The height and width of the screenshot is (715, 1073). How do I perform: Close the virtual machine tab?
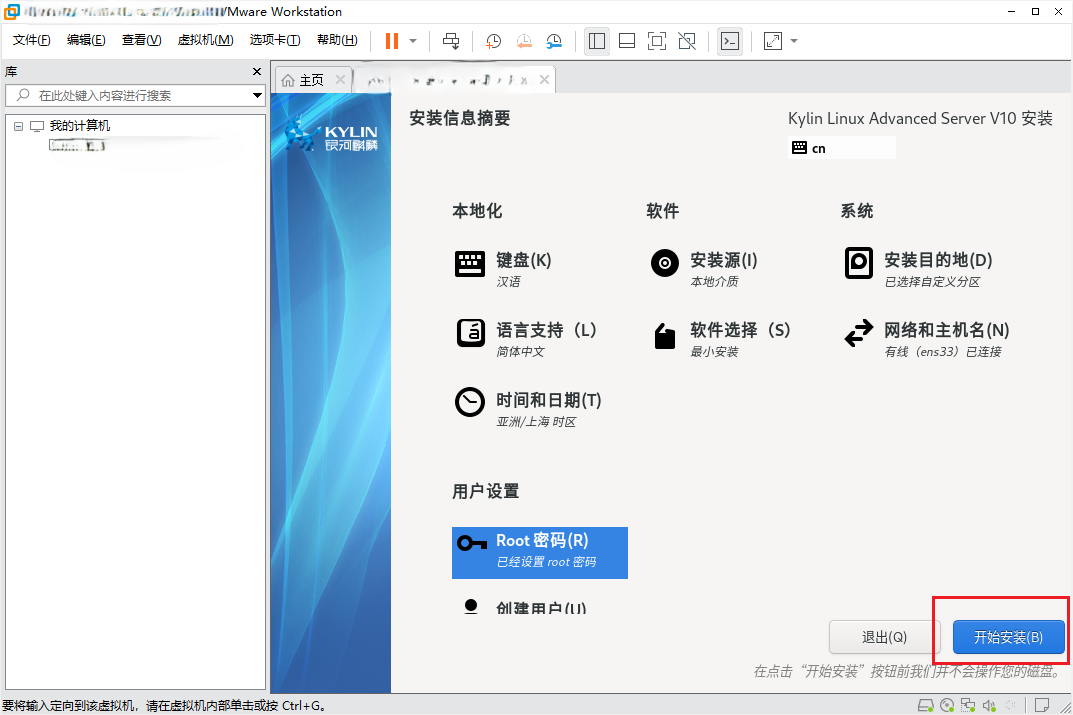pyautogui.click(x=544, y=80)
